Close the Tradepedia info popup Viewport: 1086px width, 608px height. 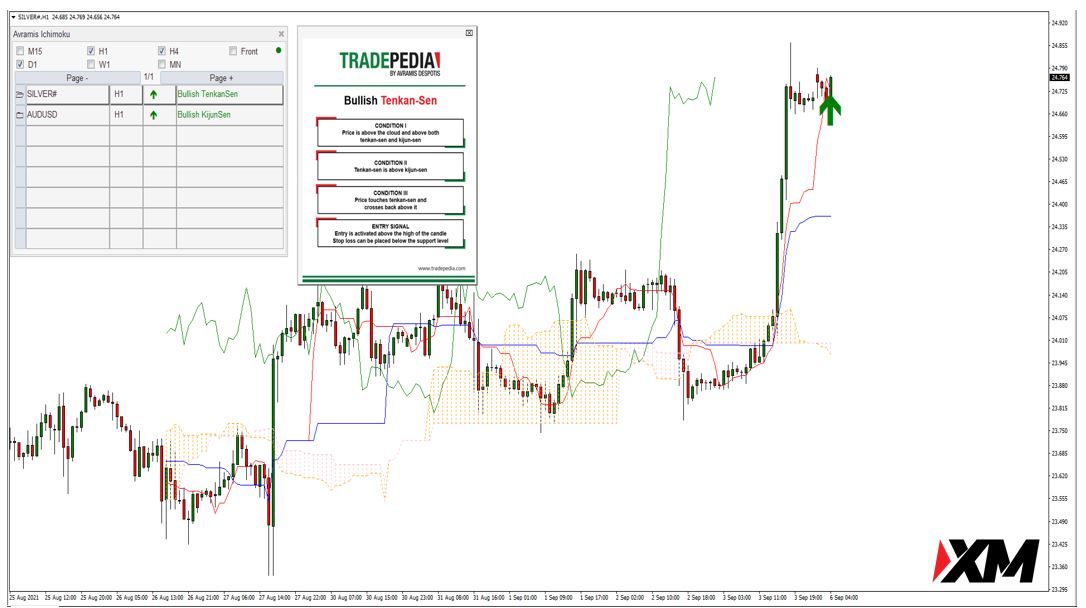coord(469,33)
